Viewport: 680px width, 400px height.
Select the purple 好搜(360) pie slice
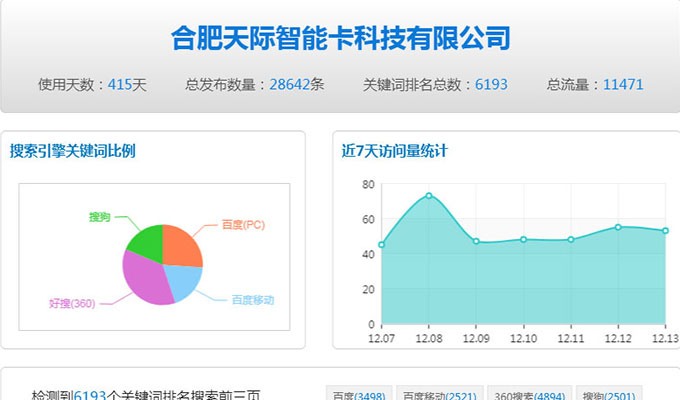pos(145,279)
